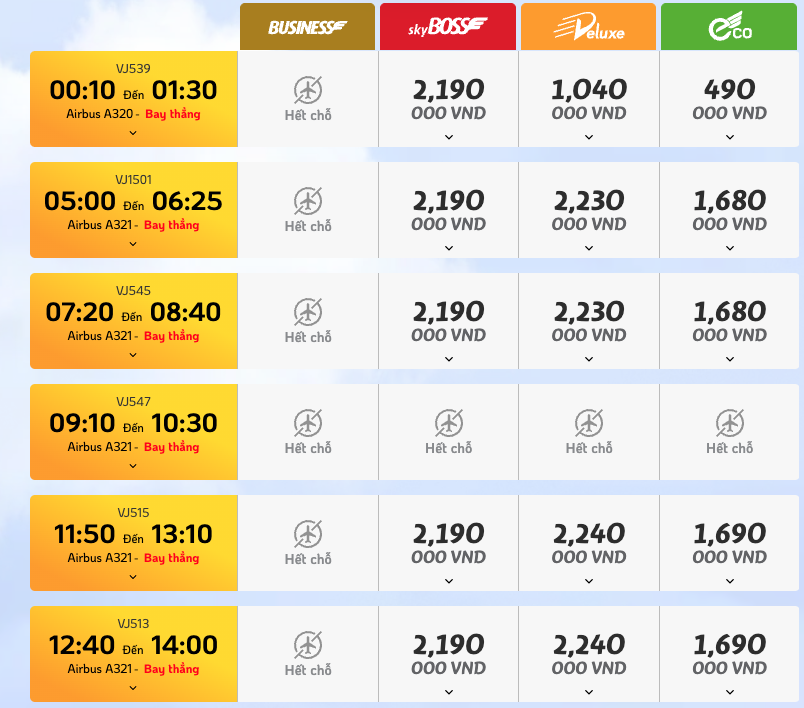804x708 pixels.
Task: Click sold-out plane icon in VJ547 SkyBoss cell
Action: click(449, 423)
